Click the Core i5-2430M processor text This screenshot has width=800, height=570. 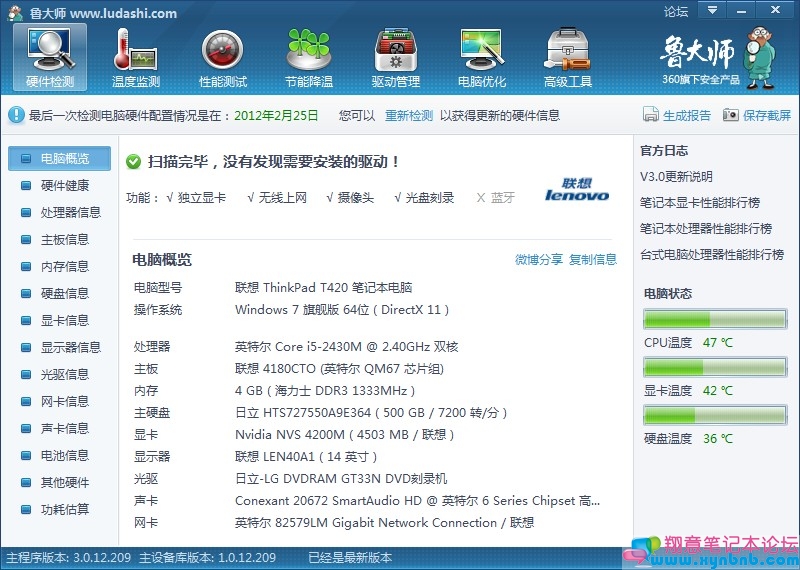pos(346,347)
